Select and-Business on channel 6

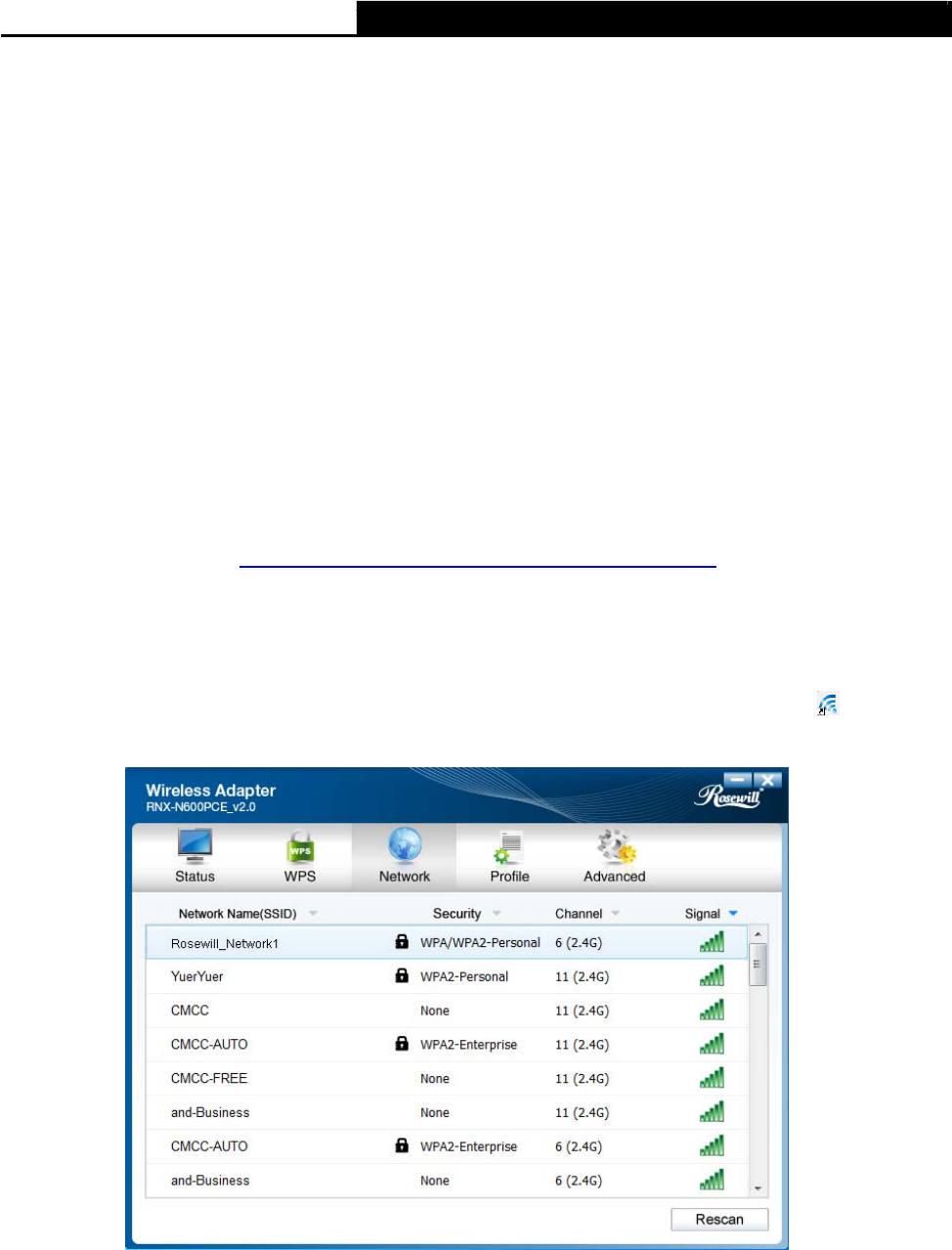210,1181
